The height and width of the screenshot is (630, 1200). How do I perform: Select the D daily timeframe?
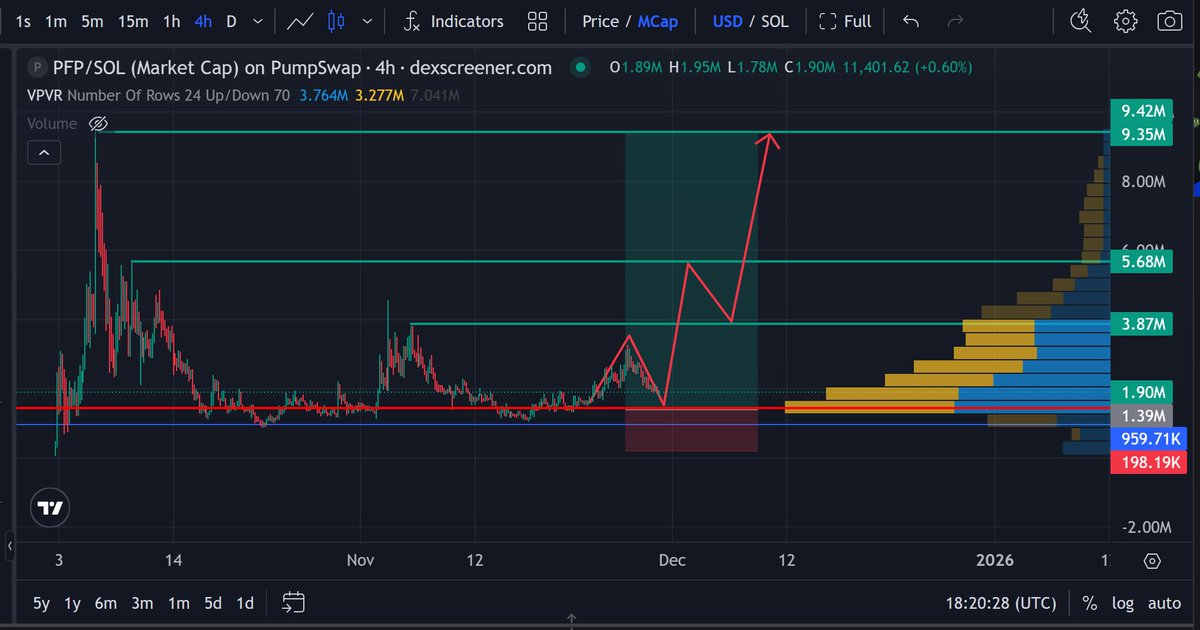point(232,21)
